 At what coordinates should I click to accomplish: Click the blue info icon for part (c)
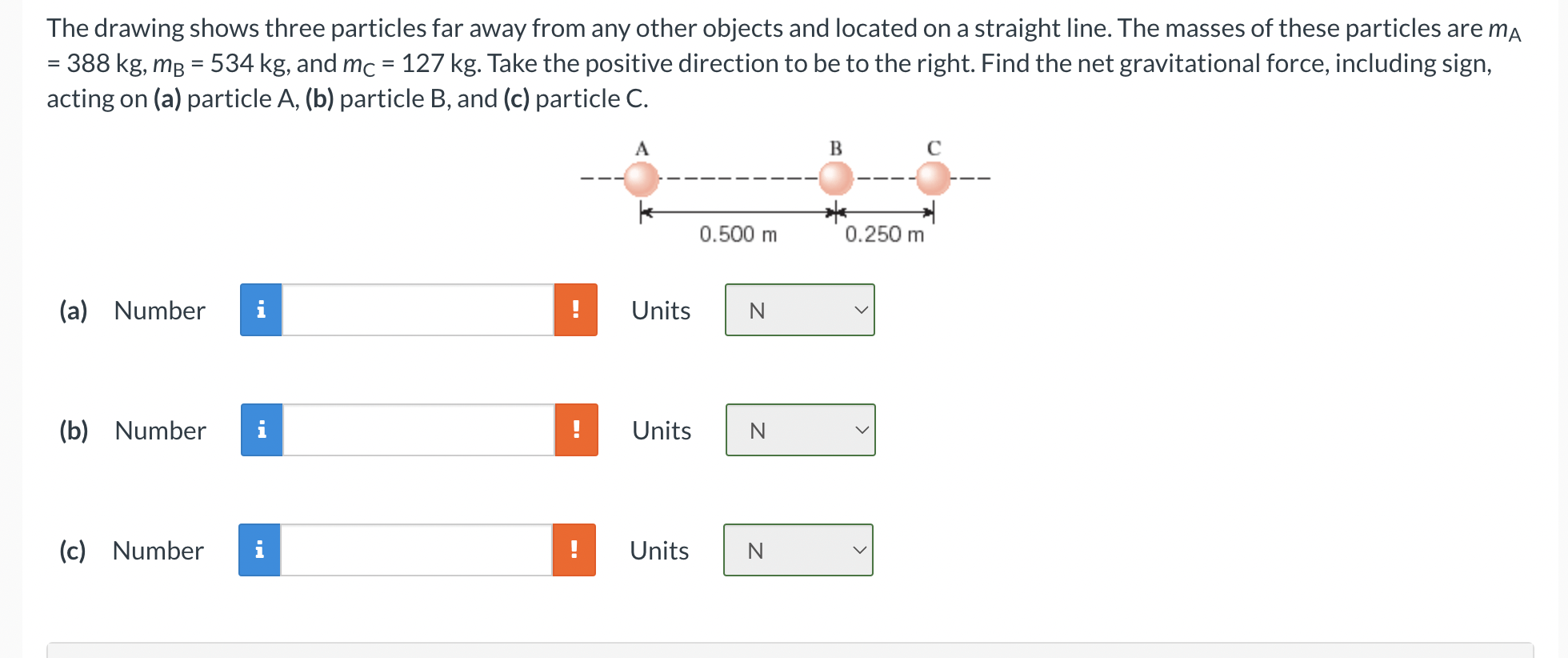259,550
